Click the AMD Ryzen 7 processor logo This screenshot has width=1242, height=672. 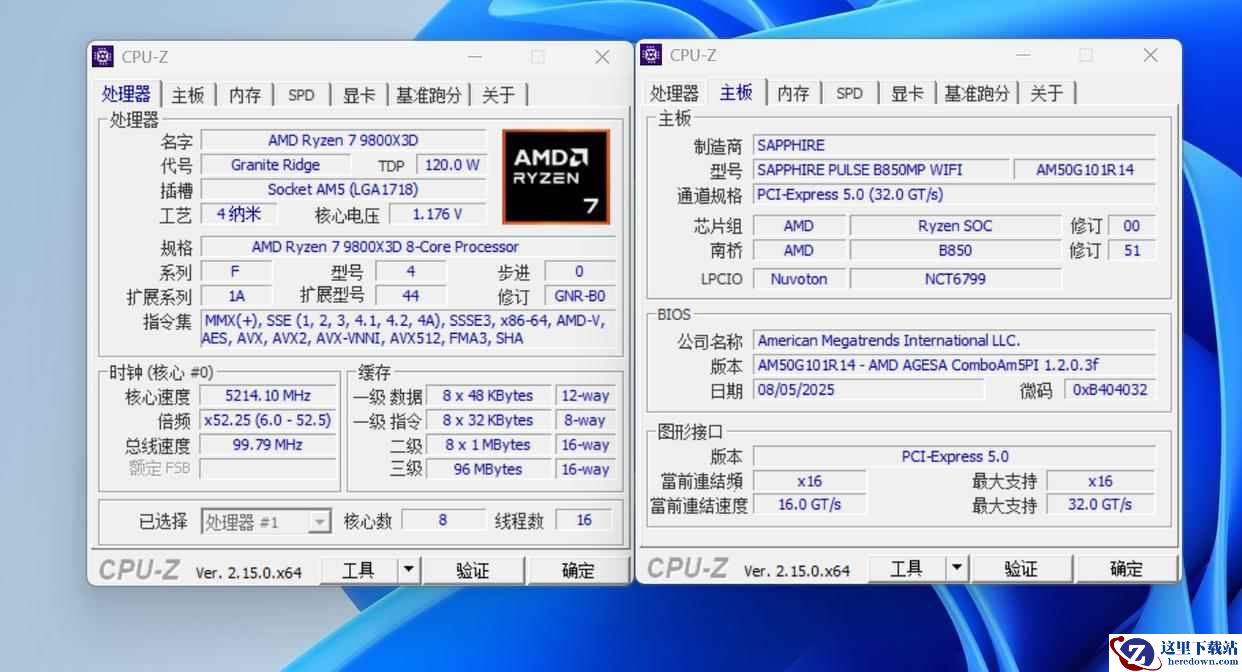click(555, 177)
